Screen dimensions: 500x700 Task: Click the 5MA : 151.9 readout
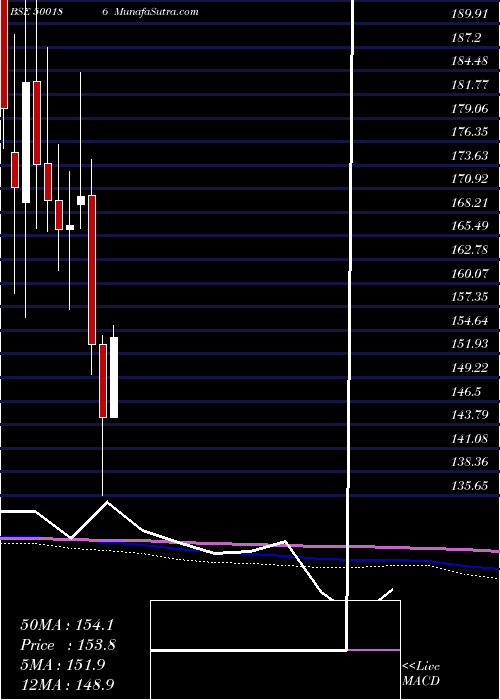click(62, 665)
